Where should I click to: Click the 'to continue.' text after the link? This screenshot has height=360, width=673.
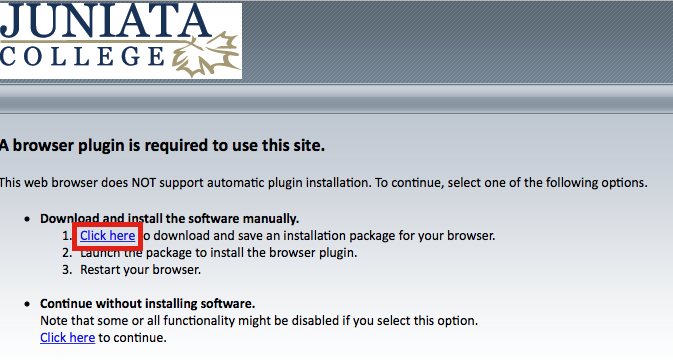pyautogui.click(x=132, y=338)
